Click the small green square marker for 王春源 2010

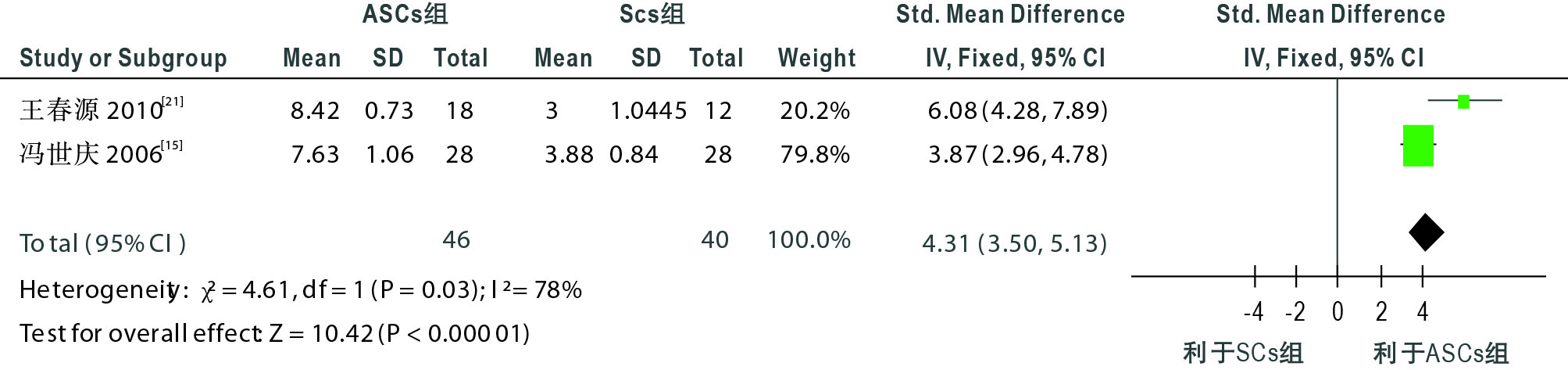coord(1463,101)
